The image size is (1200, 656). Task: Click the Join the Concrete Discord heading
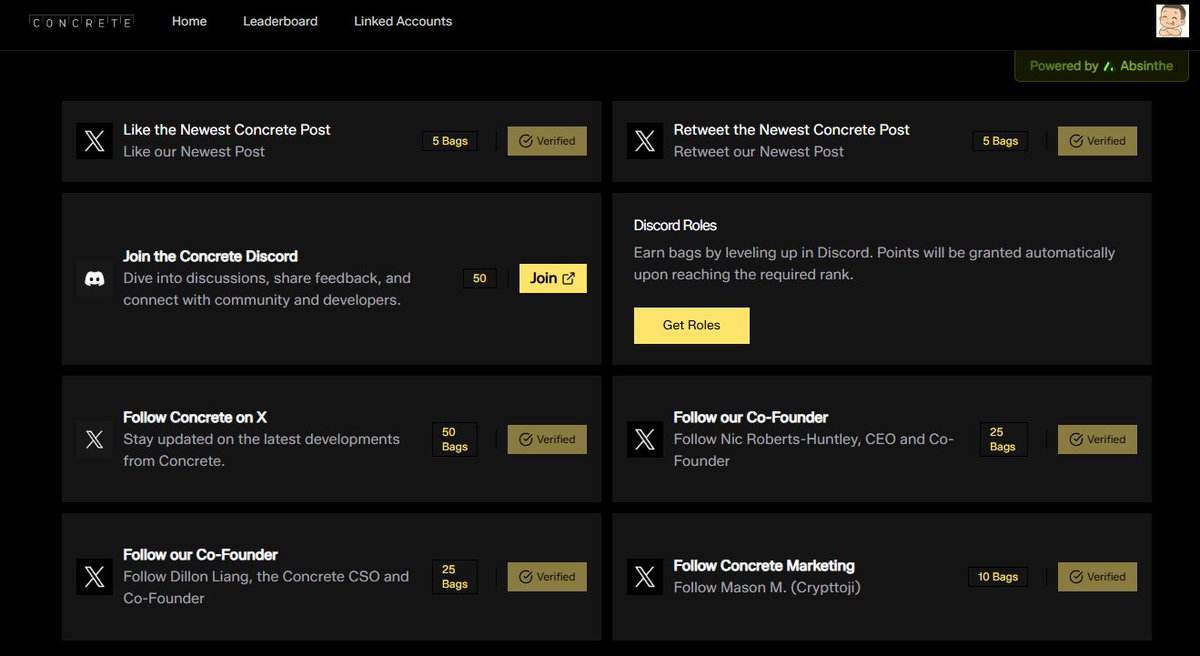coord(211,256)
